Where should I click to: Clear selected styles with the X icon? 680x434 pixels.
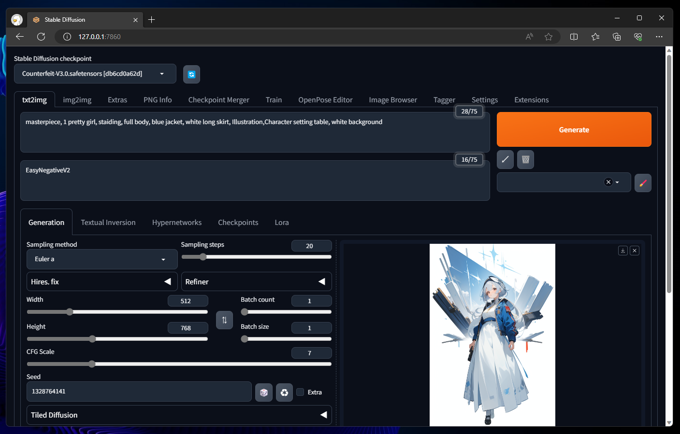[x=608, y=182]
